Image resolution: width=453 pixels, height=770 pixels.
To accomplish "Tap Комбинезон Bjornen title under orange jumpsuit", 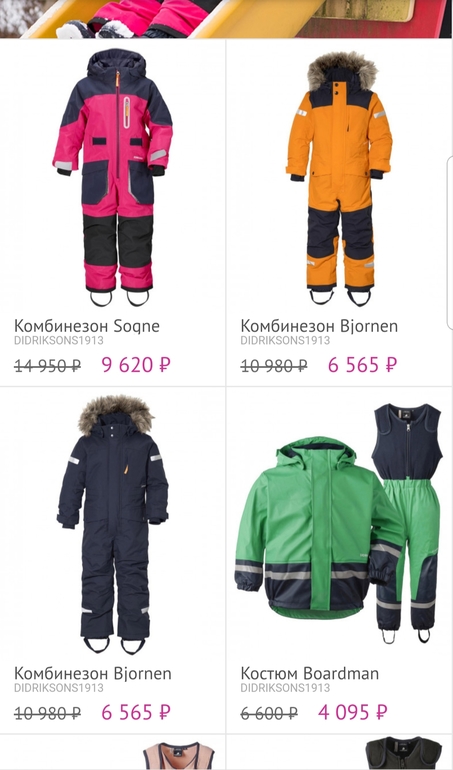I will tap(319, 326).
